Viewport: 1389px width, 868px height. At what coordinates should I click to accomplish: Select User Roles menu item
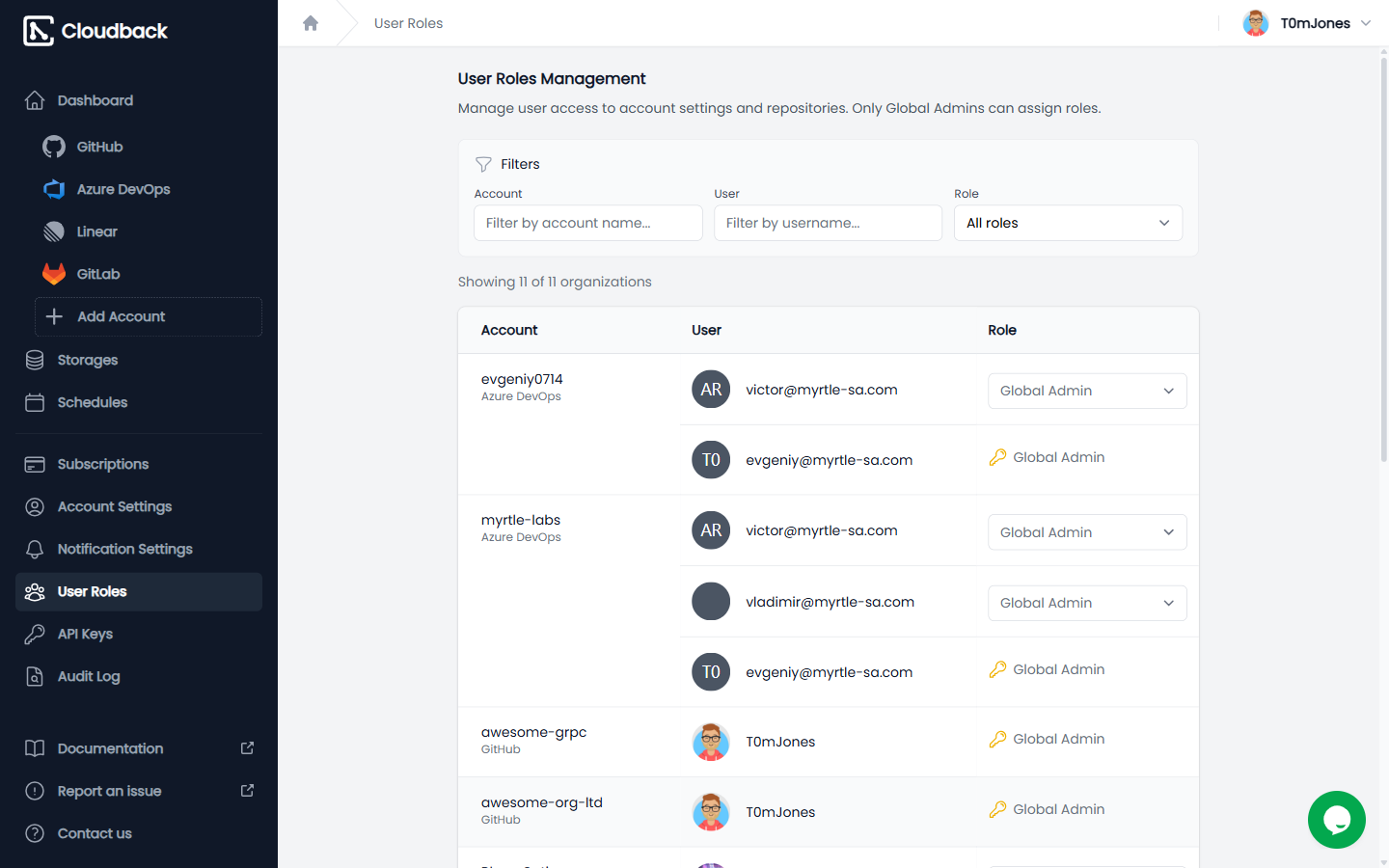tap(139, 591)
